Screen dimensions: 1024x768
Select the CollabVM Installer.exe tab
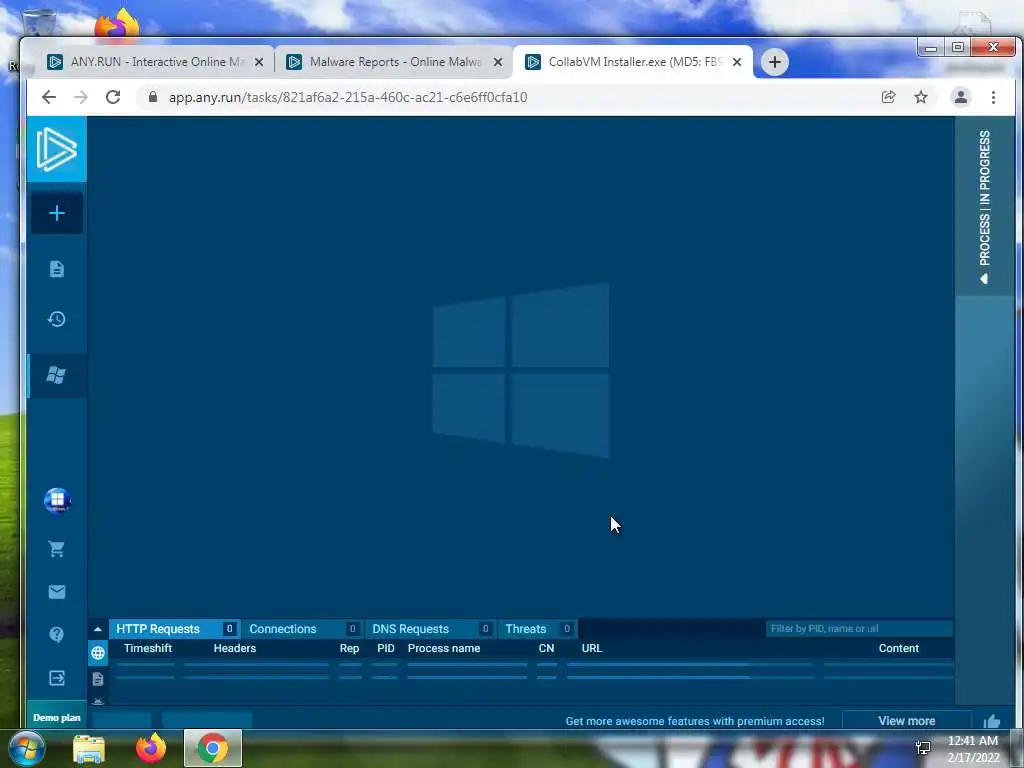coord(632,62)
